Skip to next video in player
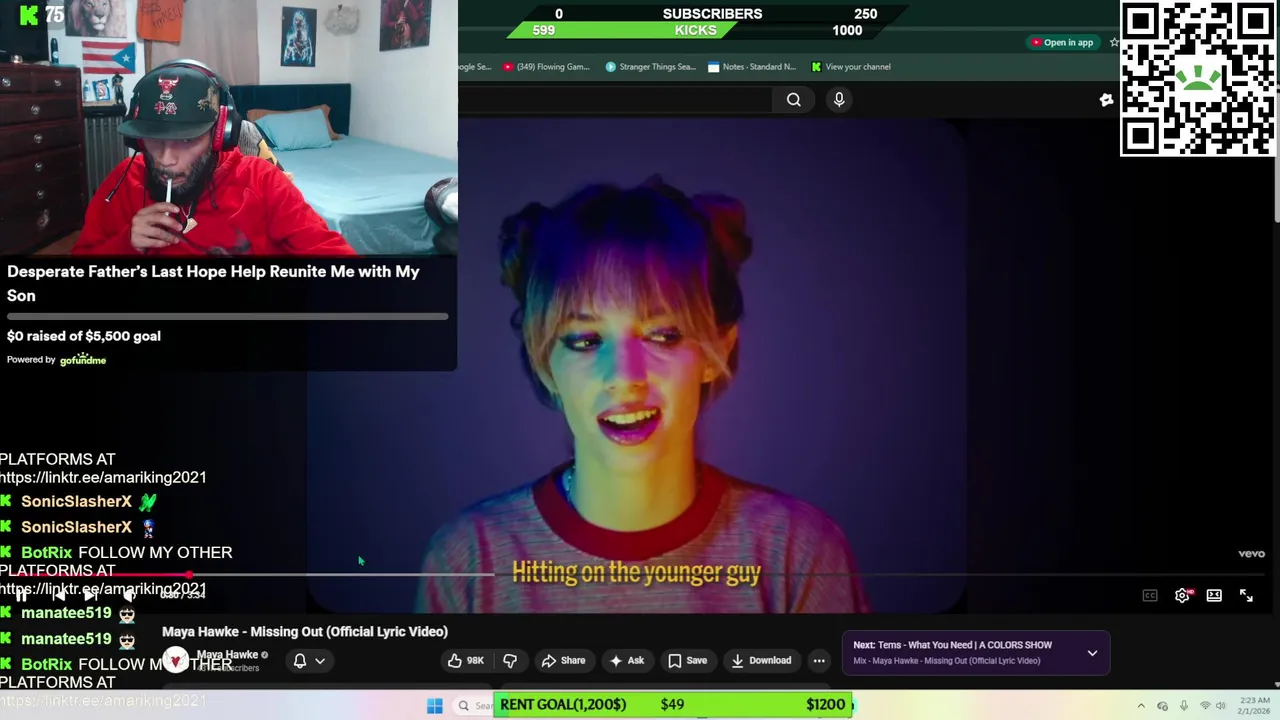The image size is (1280, 720). 91,595
